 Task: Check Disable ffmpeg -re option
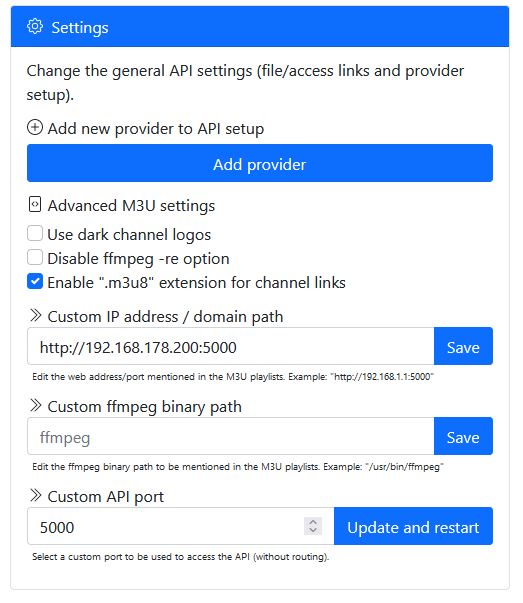(35, 258)
